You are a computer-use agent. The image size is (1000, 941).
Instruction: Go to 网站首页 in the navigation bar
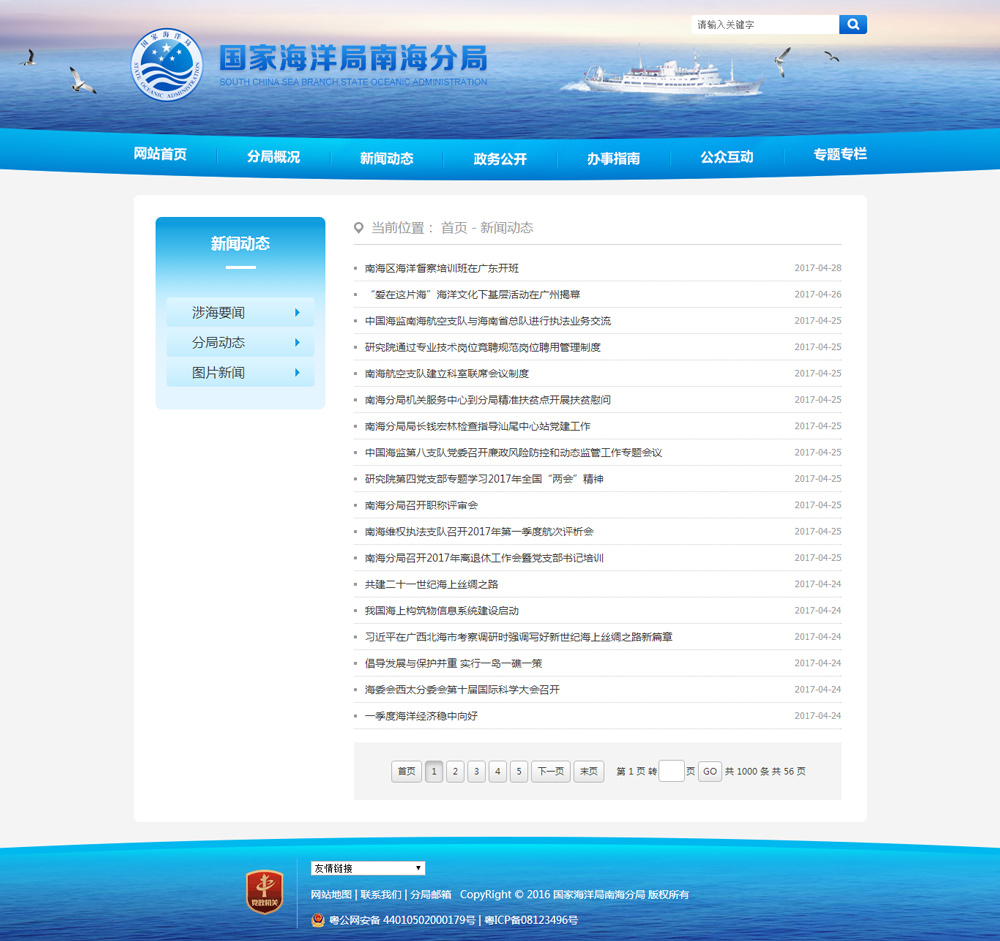pos(160,154)
